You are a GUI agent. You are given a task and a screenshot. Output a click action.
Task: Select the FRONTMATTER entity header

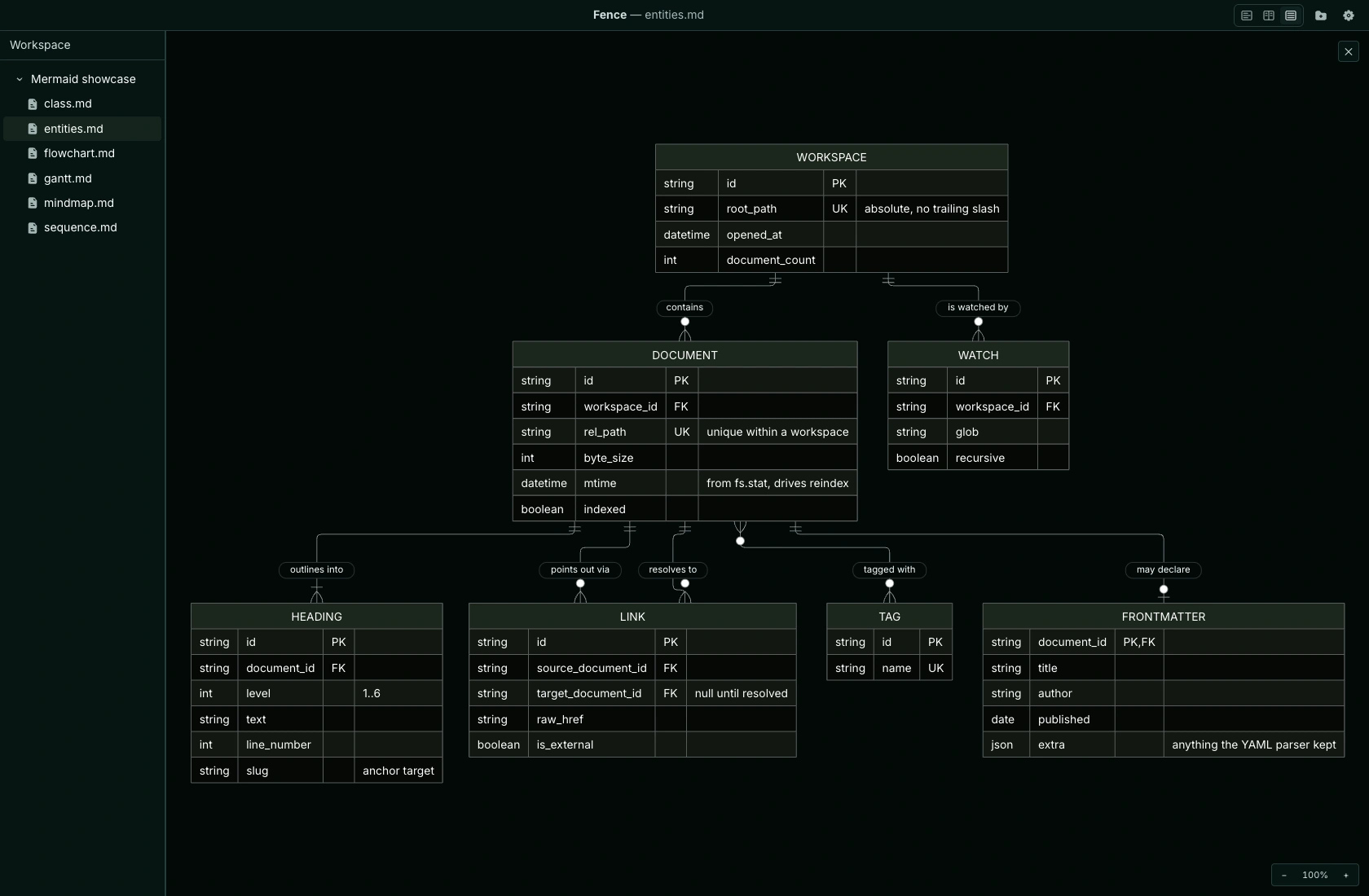click(1163, 617)
